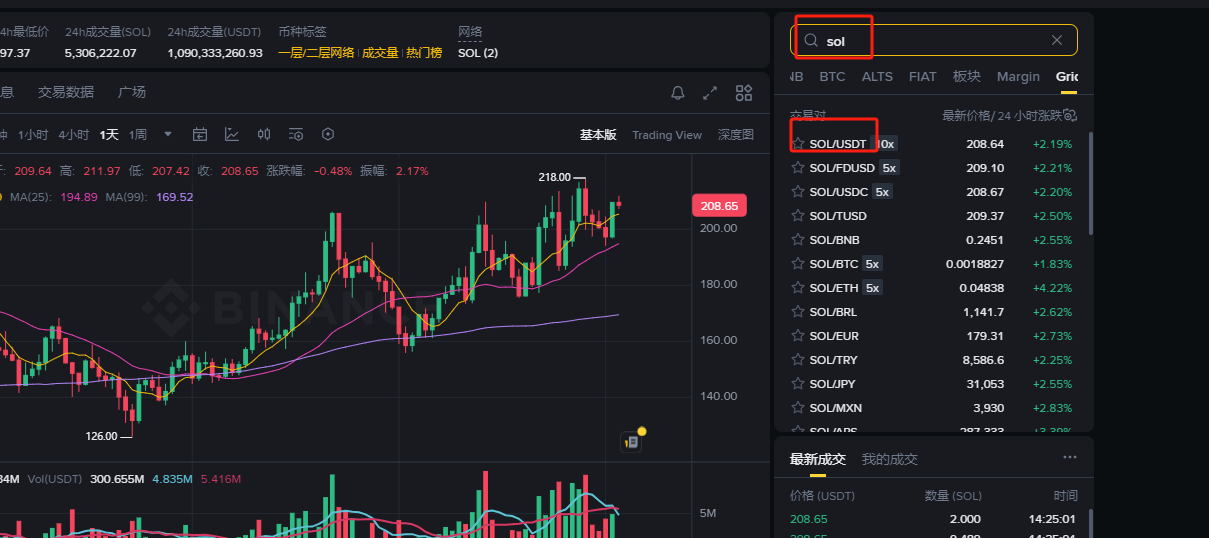Add SOL/EUR to favorites
Viewport: 1209px width, 538px height.
pos(798,336)
